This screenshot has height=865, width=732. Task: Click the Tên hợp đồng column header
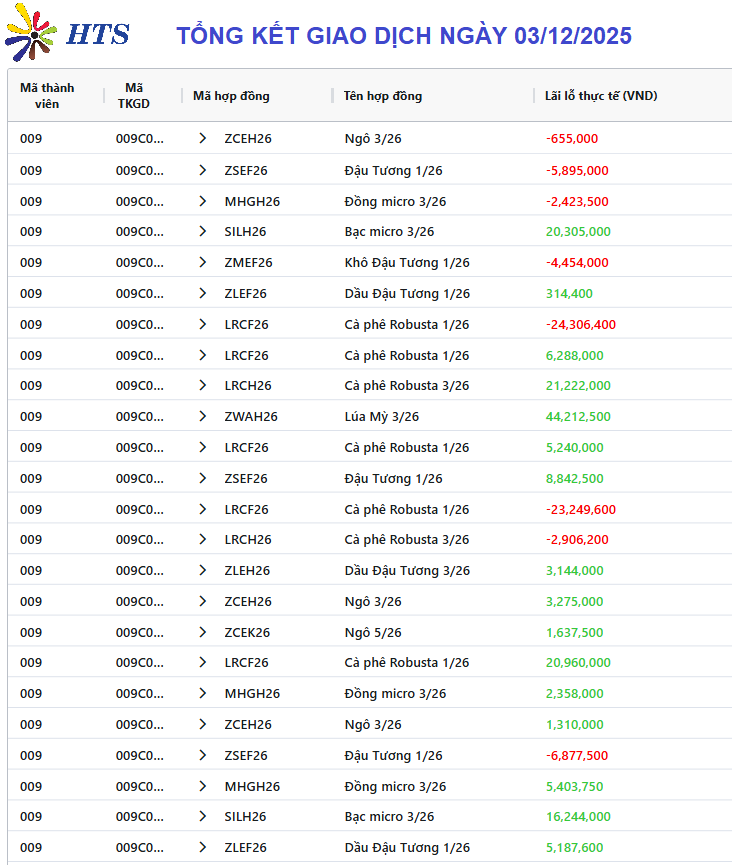click(x=383, y=96)
